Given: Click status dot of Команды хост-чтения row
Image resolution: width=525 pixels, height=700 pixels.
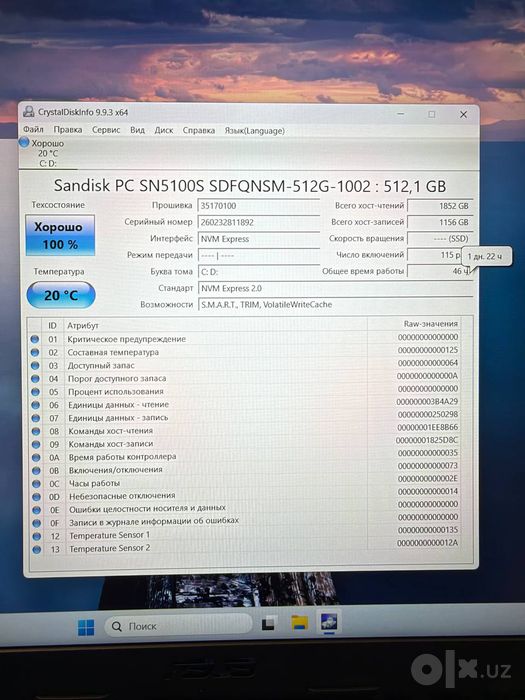Looking at the screenshot, I should point(36,431).
